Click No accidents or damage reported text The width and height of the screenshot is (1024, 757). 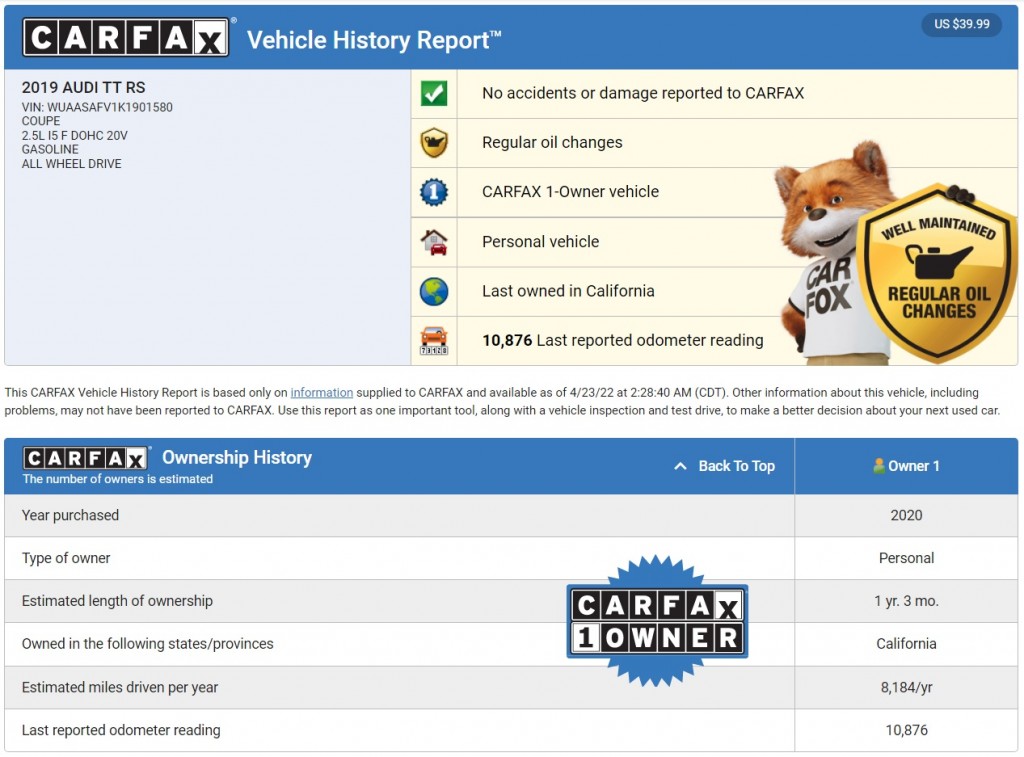coord(643,93)
